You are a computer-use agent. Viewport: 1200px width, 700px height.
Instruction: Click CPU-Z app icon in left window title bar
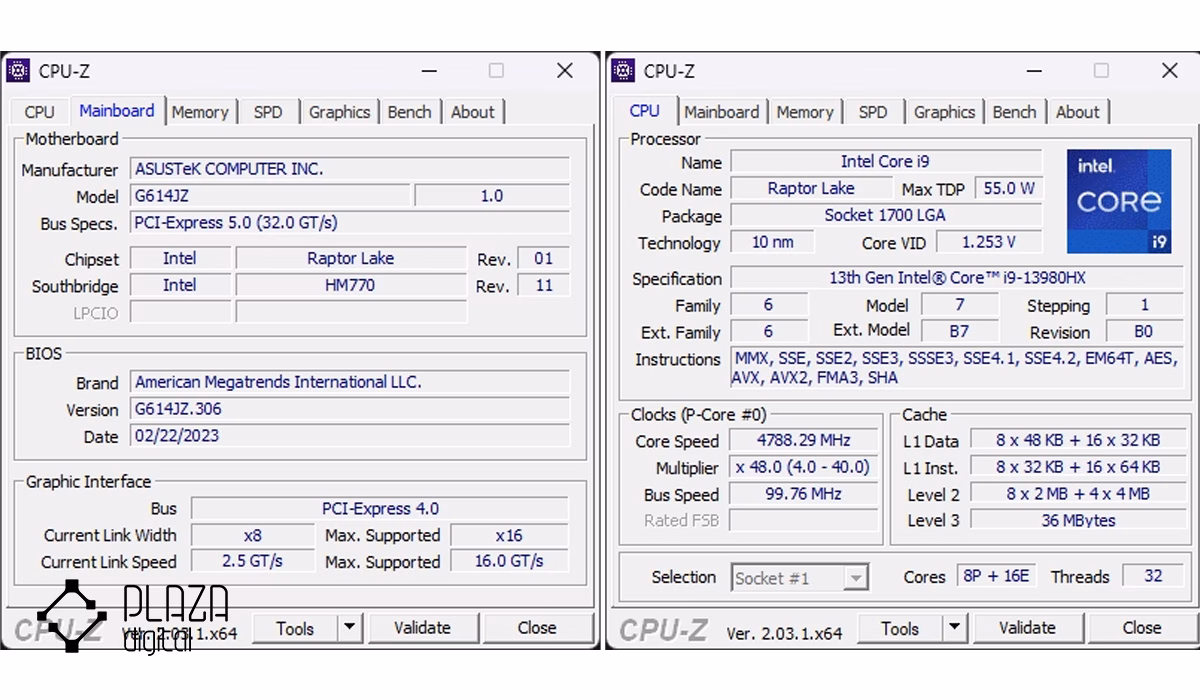pyautogui.click(x=18, y=70)
